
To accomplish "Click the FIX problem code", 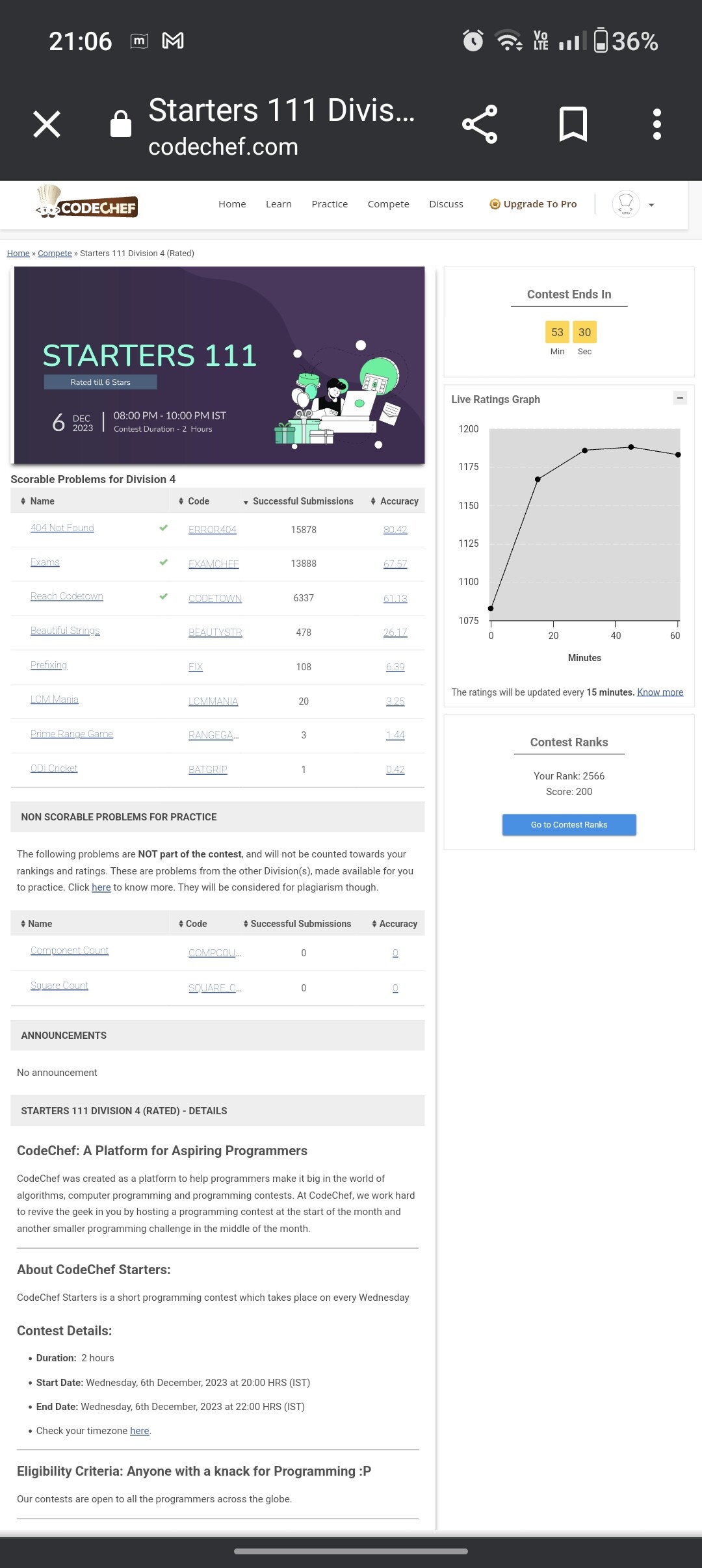I will (x=196, y=667).
